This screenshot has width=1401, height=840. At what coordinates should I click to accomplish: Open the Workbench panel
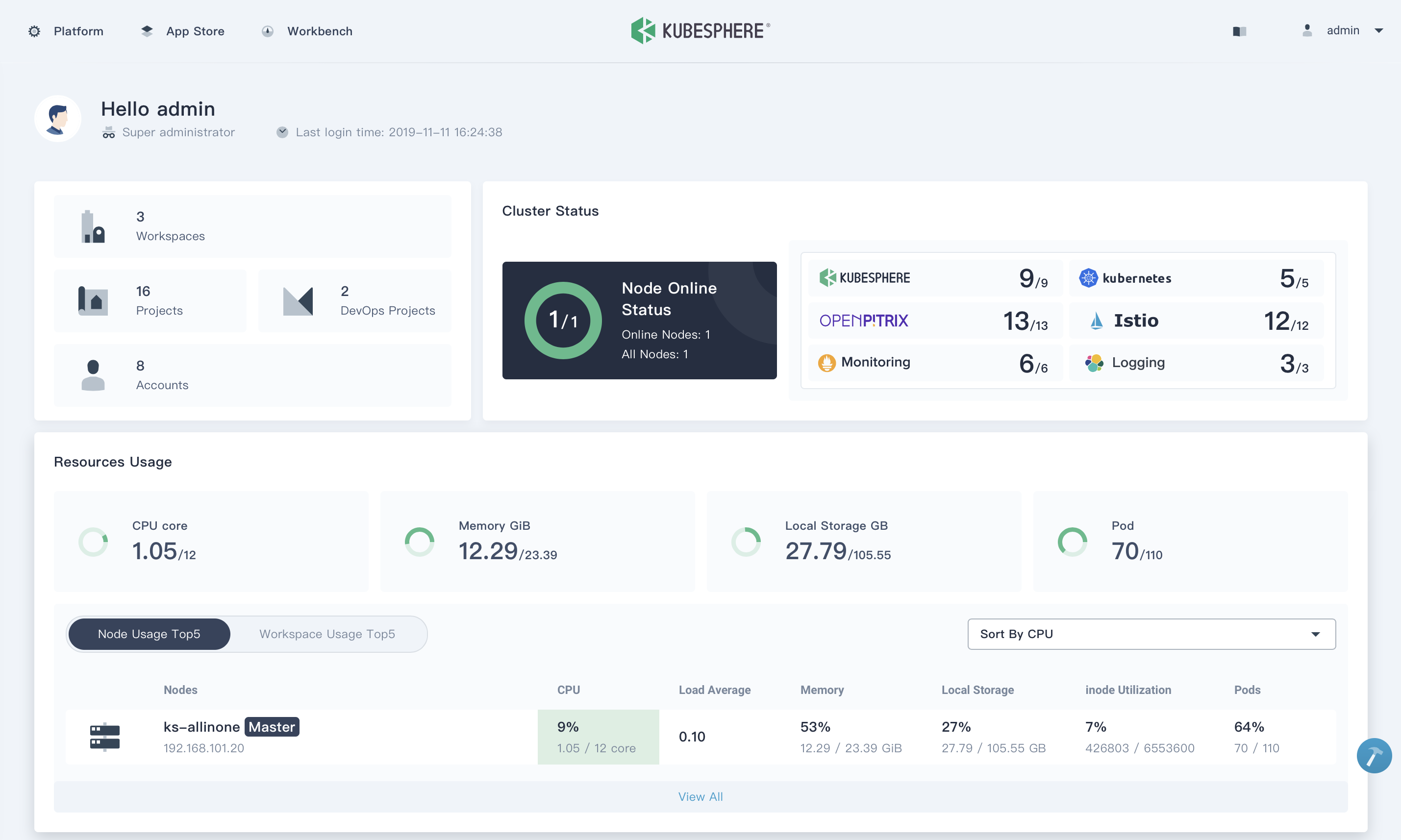[x=318, y=30]
